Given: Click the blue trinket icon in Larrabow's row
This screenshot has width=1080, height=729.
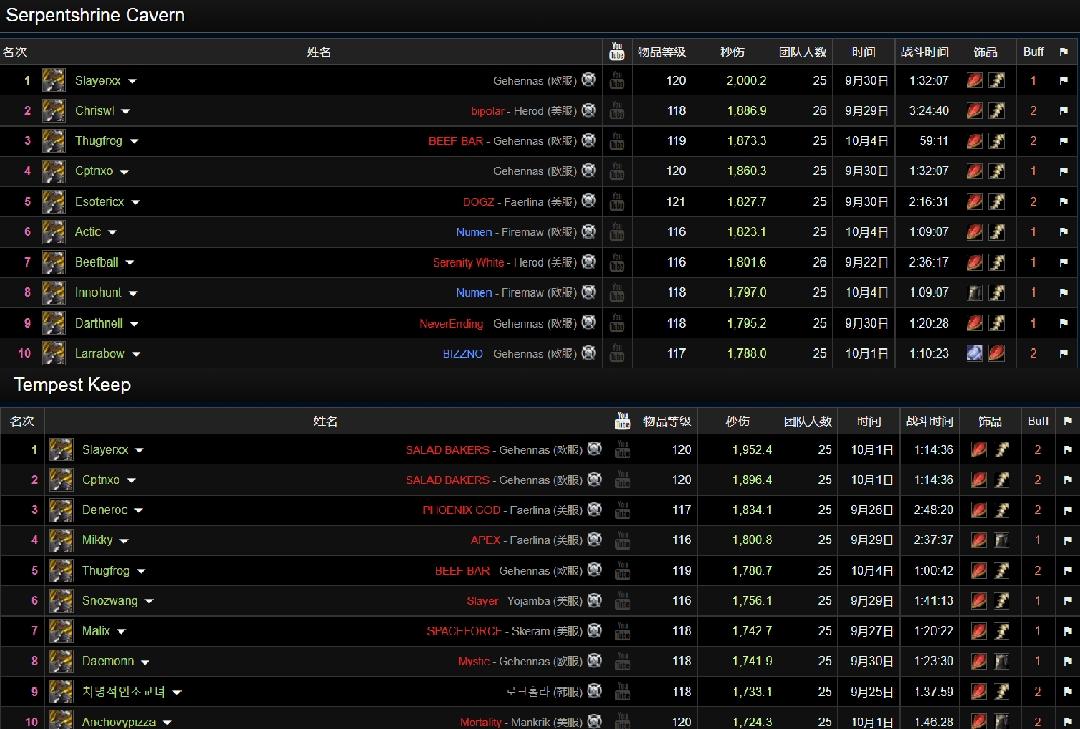Looking at the screenshot, I should tap(975, 354).
